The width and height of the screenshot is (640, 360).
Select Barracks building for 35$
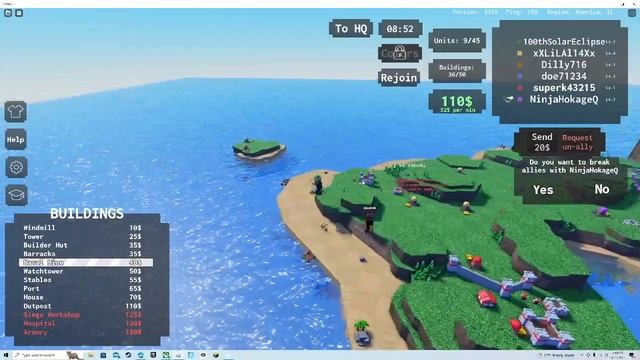pos(82,253)
